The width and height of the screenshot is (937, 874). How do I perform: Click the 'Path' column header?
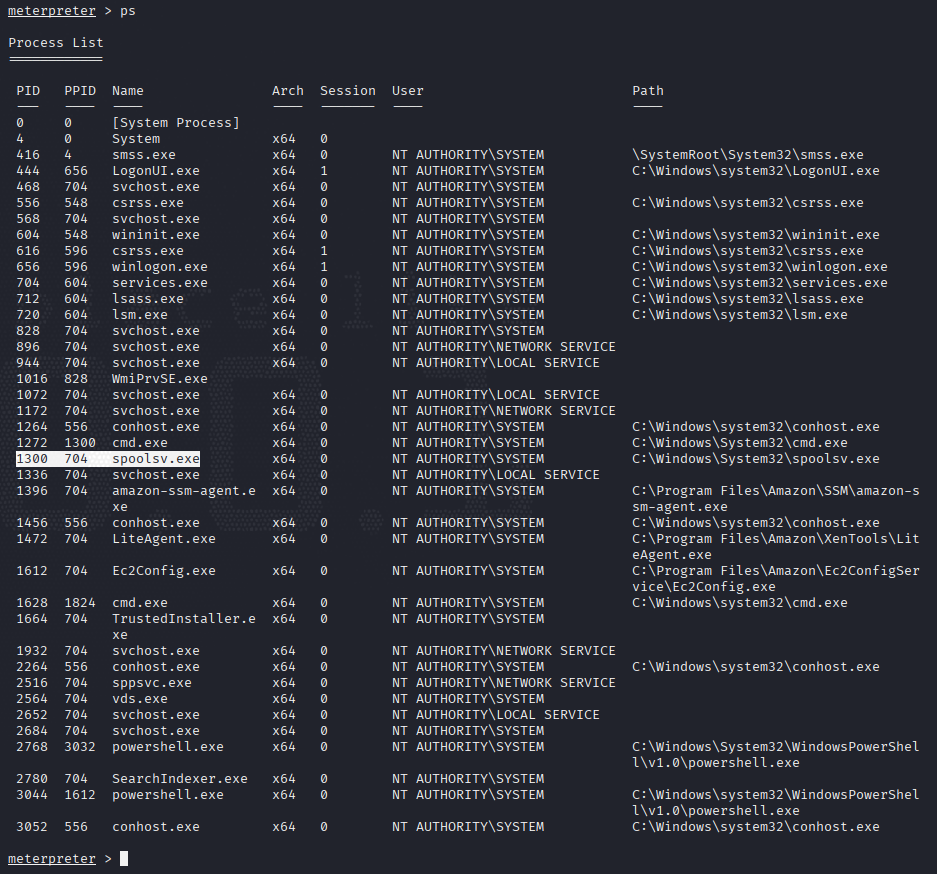pos(648,91)
